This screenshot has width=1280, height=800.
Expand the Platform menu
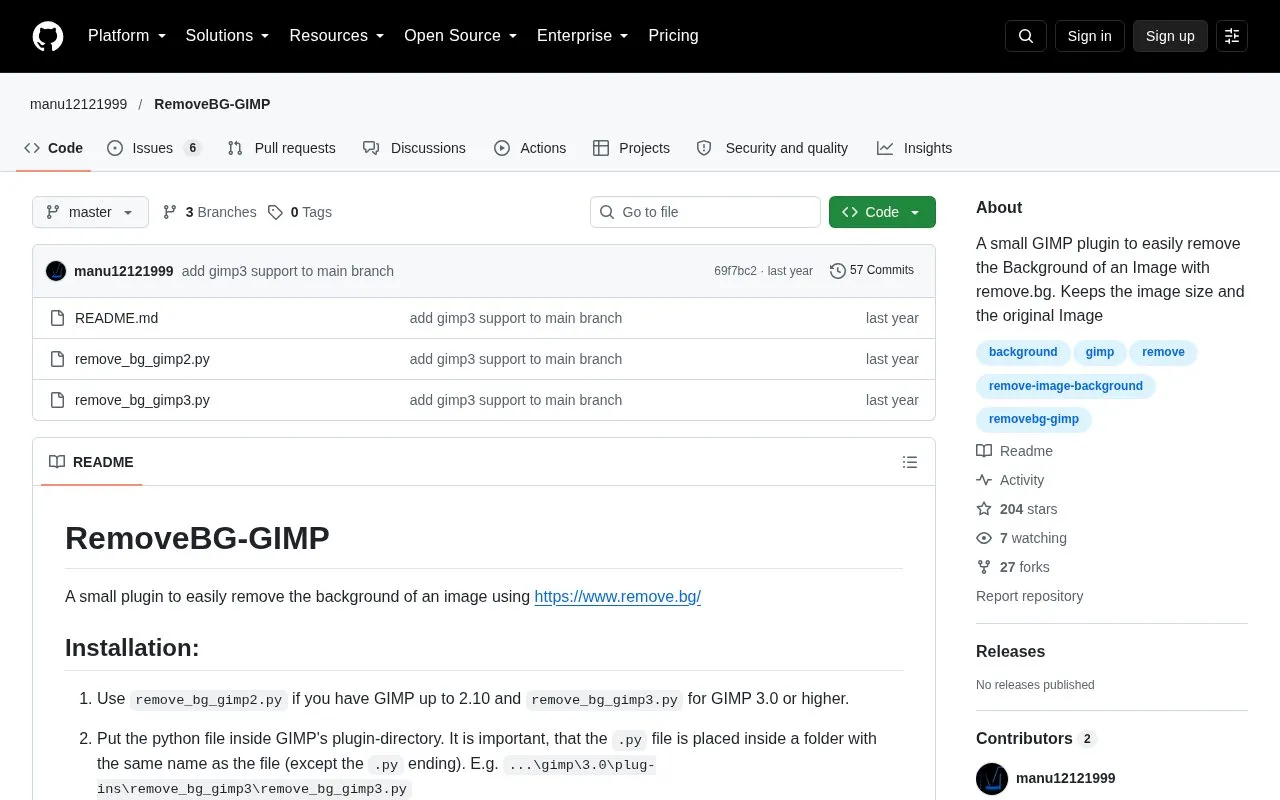click(127, 36)
